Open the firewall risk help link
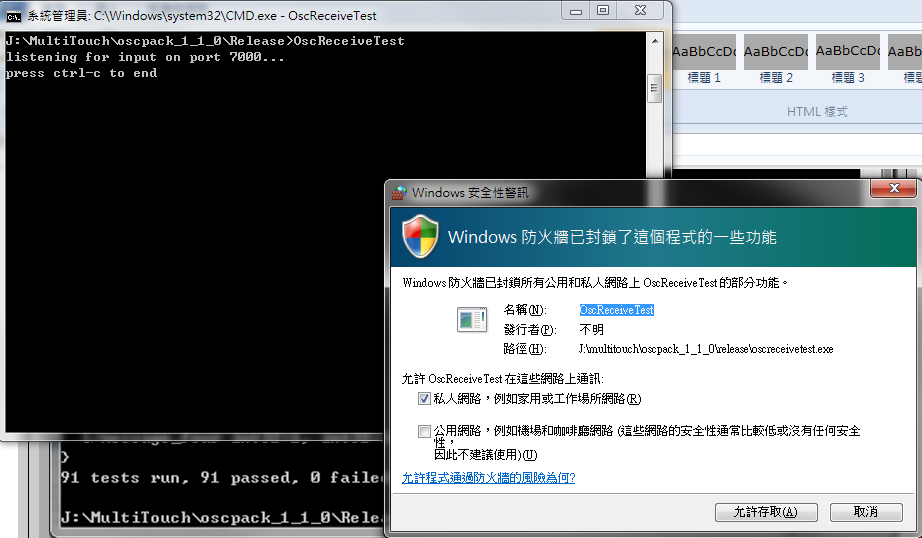The image size is (922, 538). point(488,477)
